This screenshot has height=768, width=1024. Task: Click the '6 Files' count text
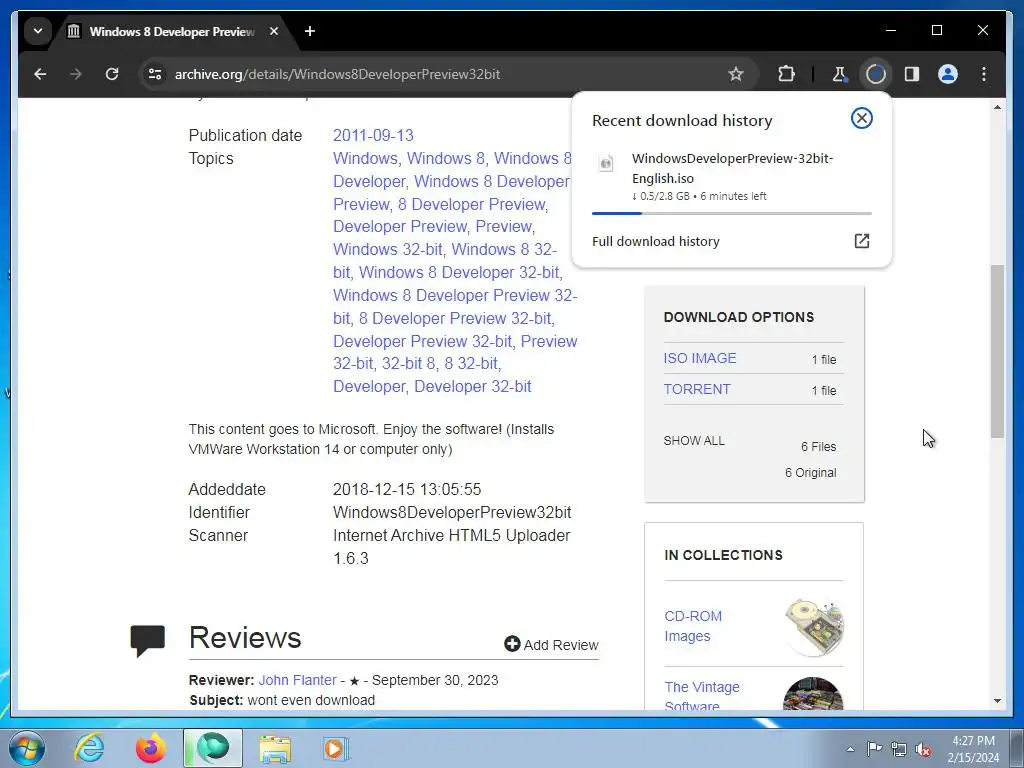818,447
